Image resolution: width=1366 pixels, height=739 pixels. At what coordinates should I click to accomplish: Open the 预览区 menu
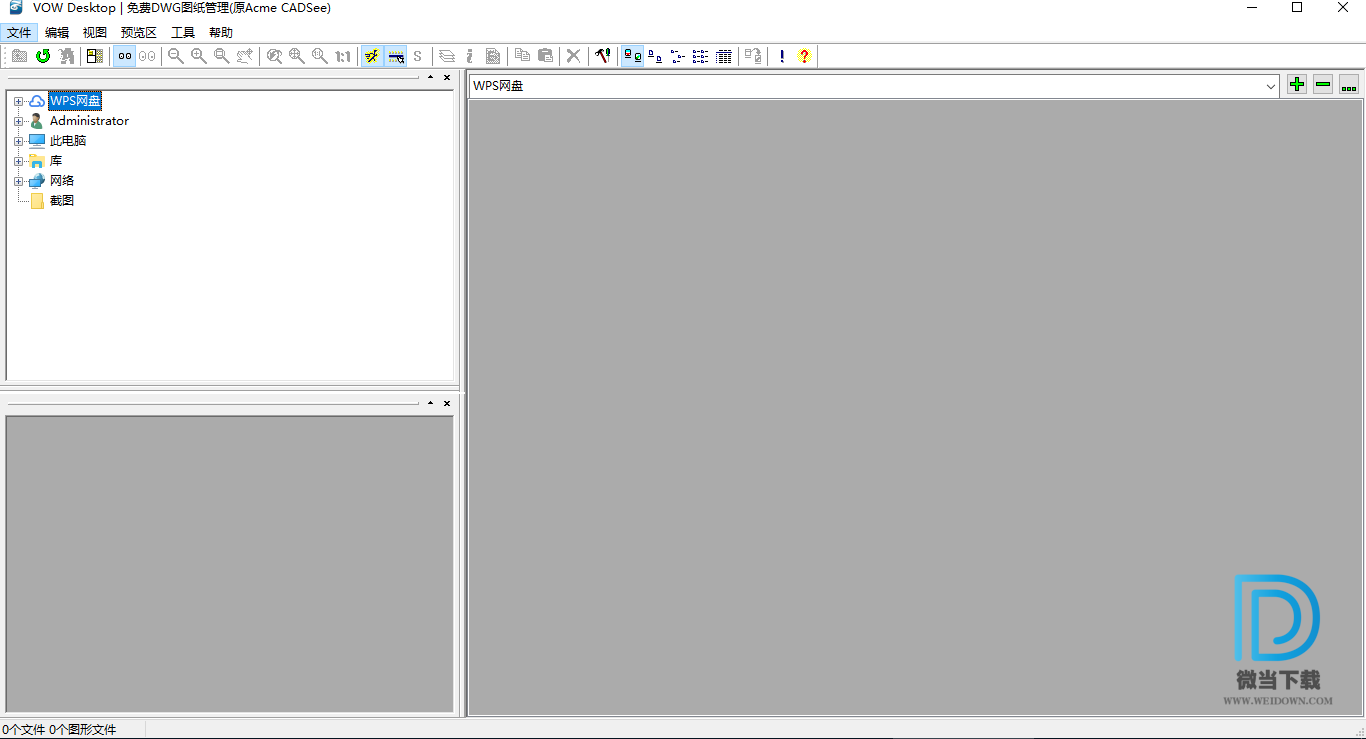click(x=139, y=33)
